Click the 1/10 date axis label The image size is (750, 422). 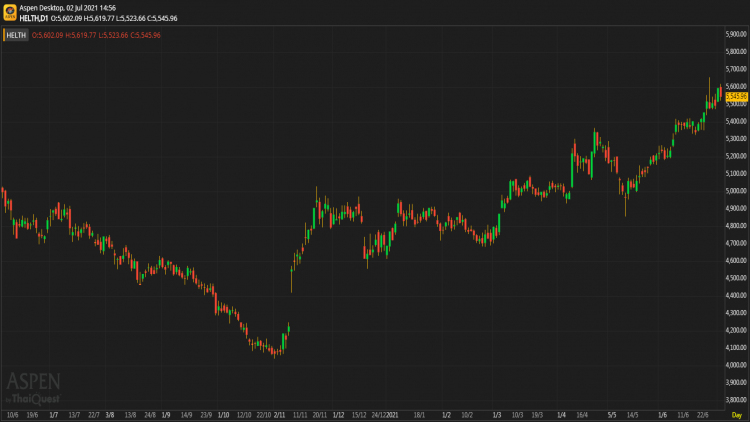[x=223, y=415]
